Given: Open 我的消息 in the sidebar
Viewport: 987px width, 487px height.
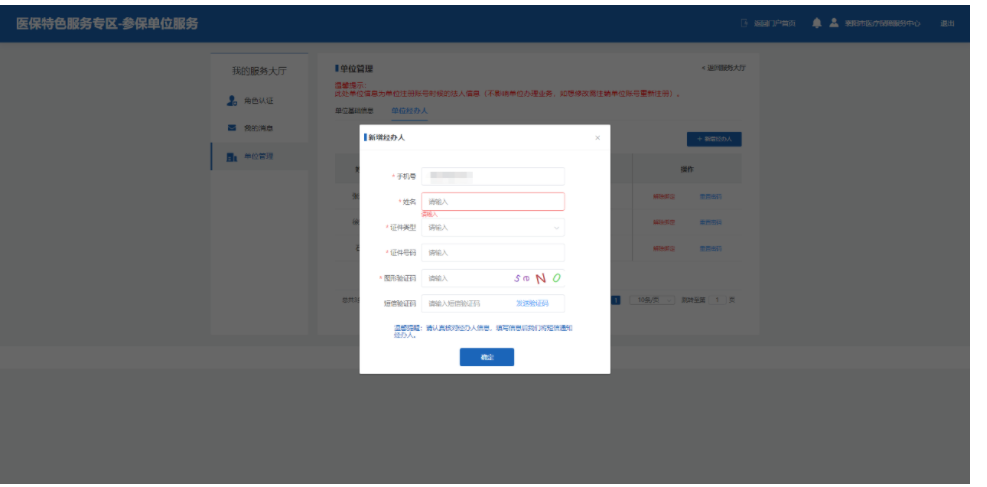Looking at the screenshot, I should (x=259, y=128).
